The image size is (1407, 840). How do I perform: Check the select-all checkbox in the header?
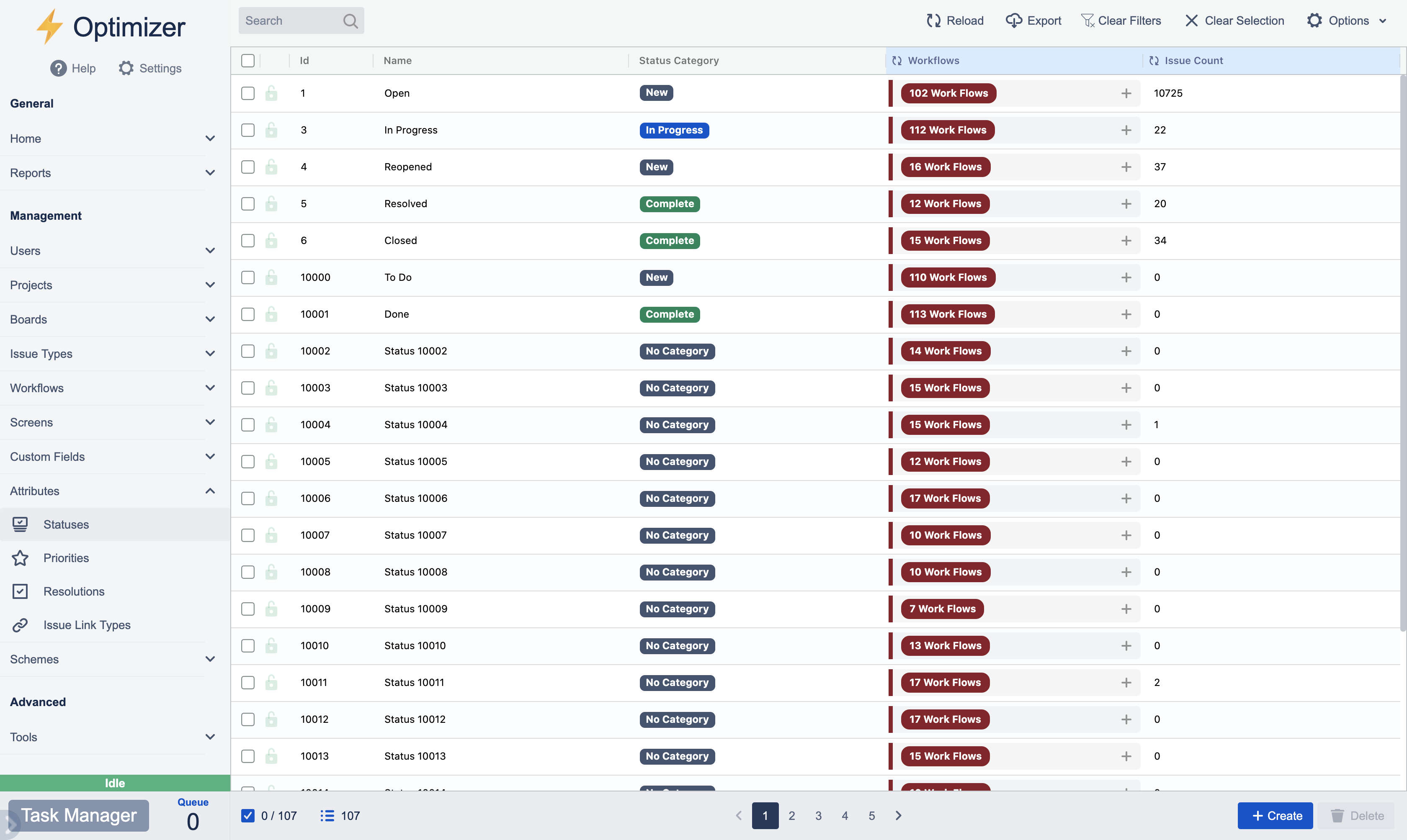pos(247,60)
